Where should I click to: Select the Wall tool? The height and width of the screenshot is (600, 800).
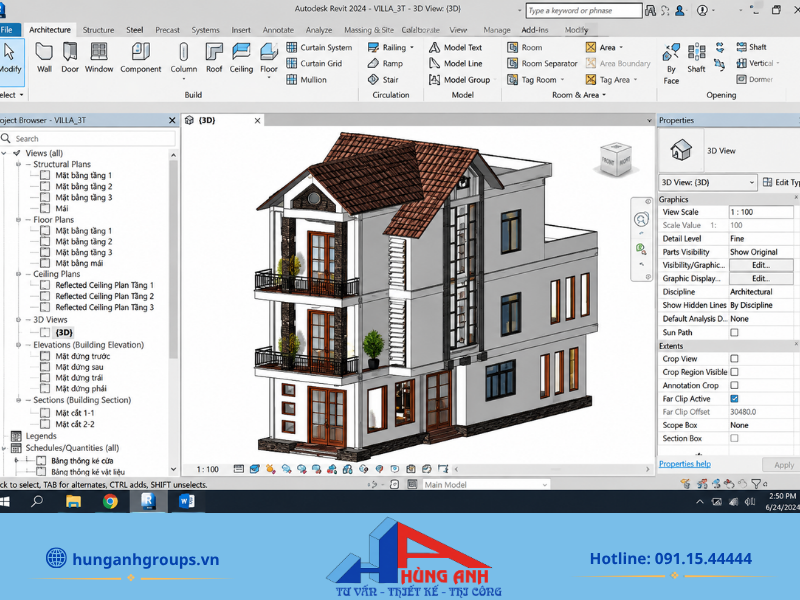point(44,58)
